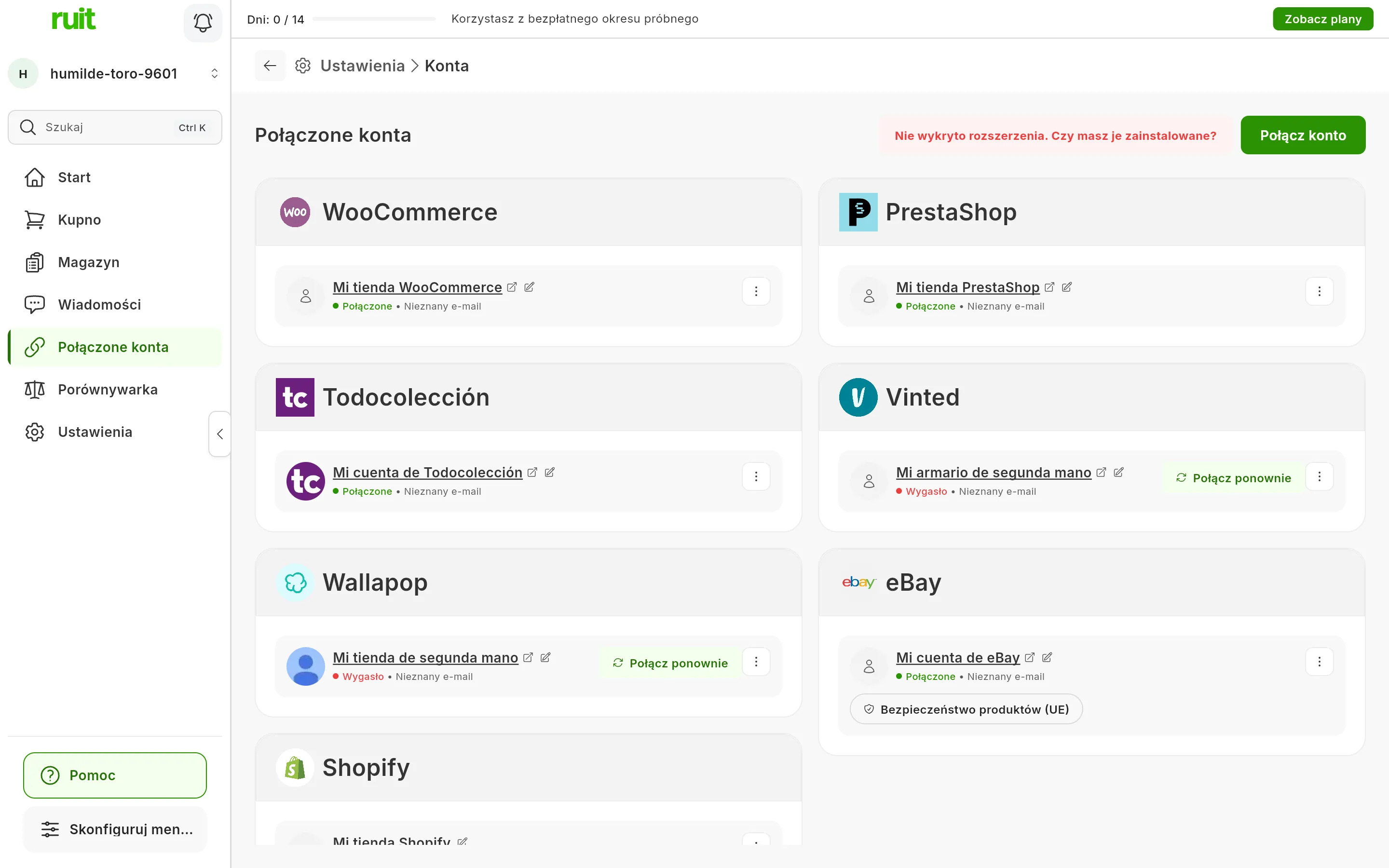Click Skonfiguruj menu button
Viewport: 1389px width, 868px height.
115,829
